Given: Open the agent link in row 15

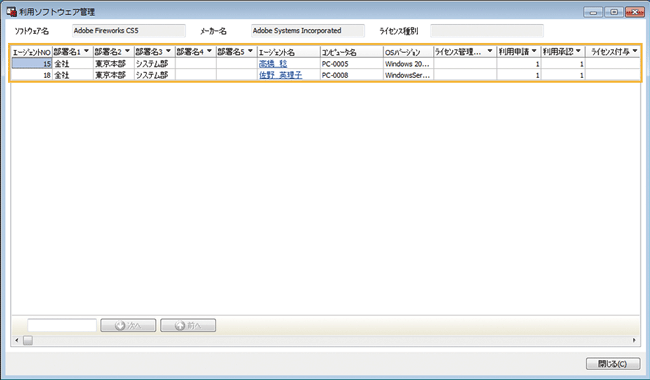Looking at the screenshot, I should (273, 64).
